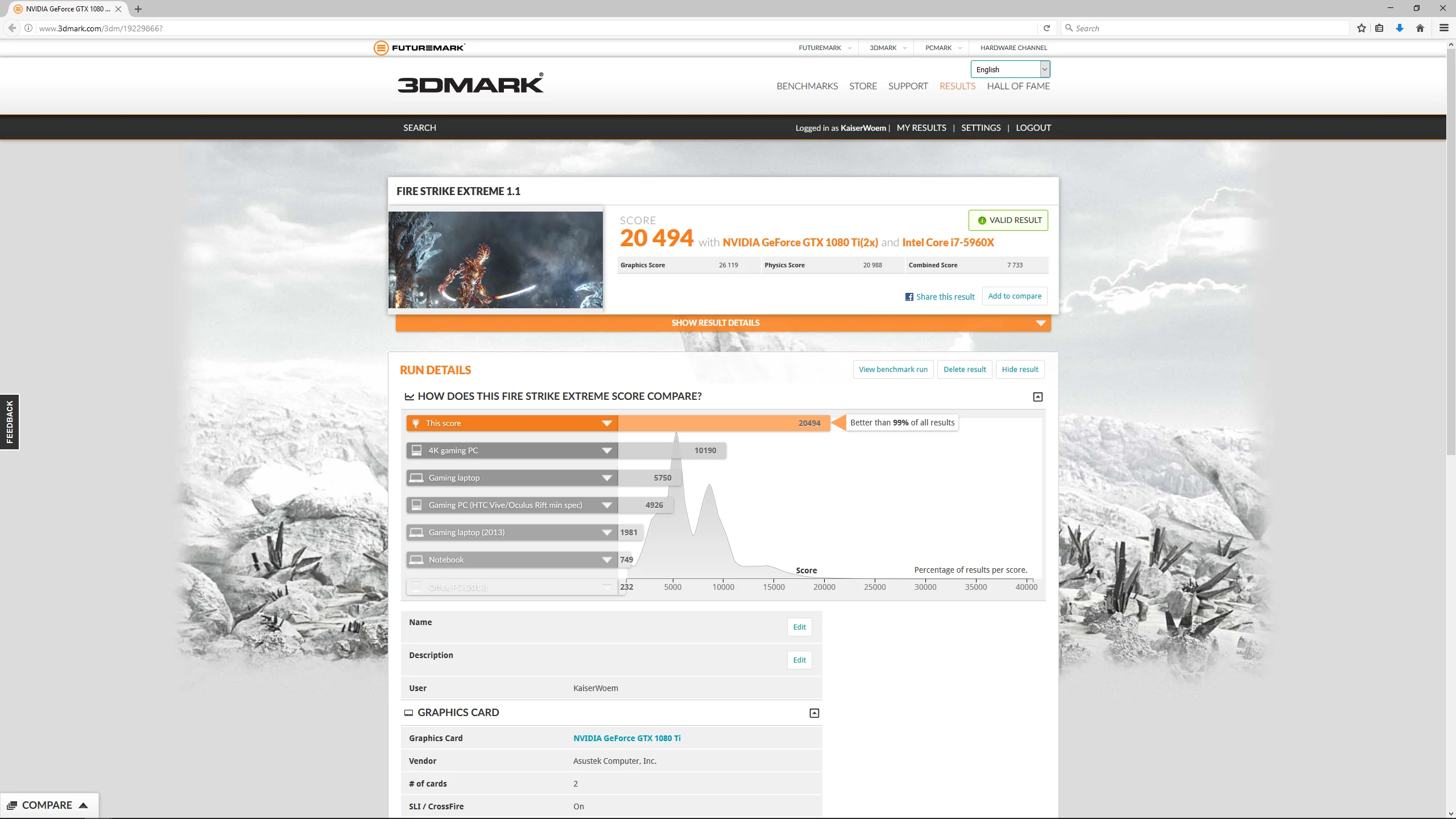This screenshot has width=1456, height=819.
Task: Open the English language dropdown
Action: point(1010,69)
